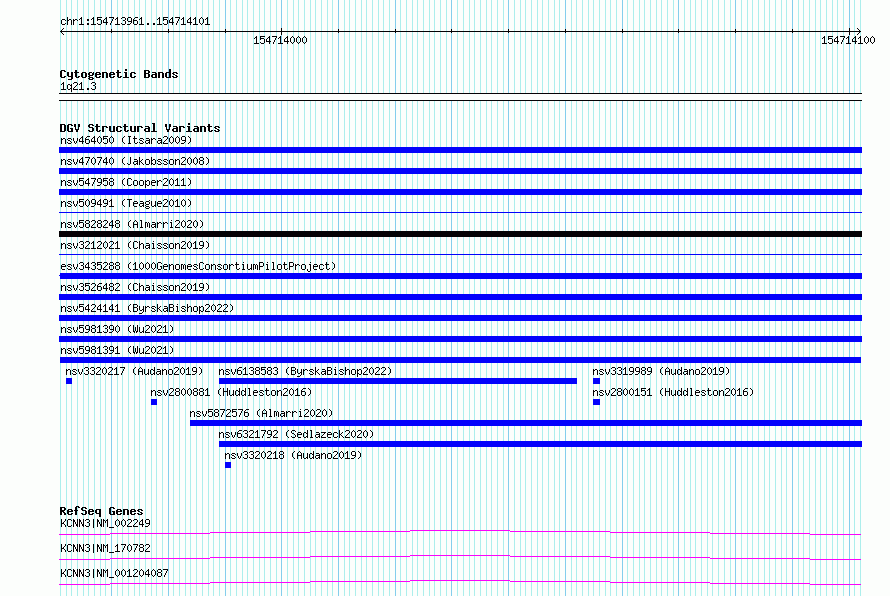
Task: Click the right arrowhead of the ruler
Action: (x=858, y=32)
